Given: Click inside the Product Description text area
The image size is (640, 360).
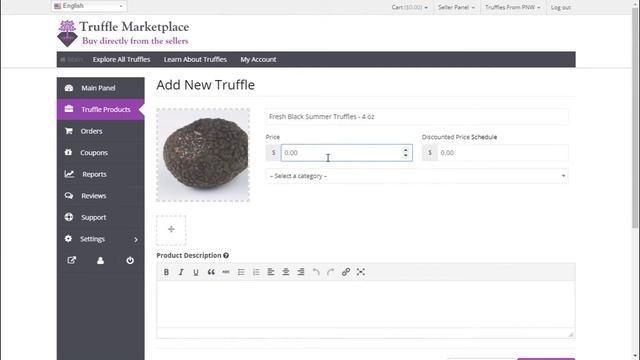Looking at the screenshot, I should coord(366,304).
